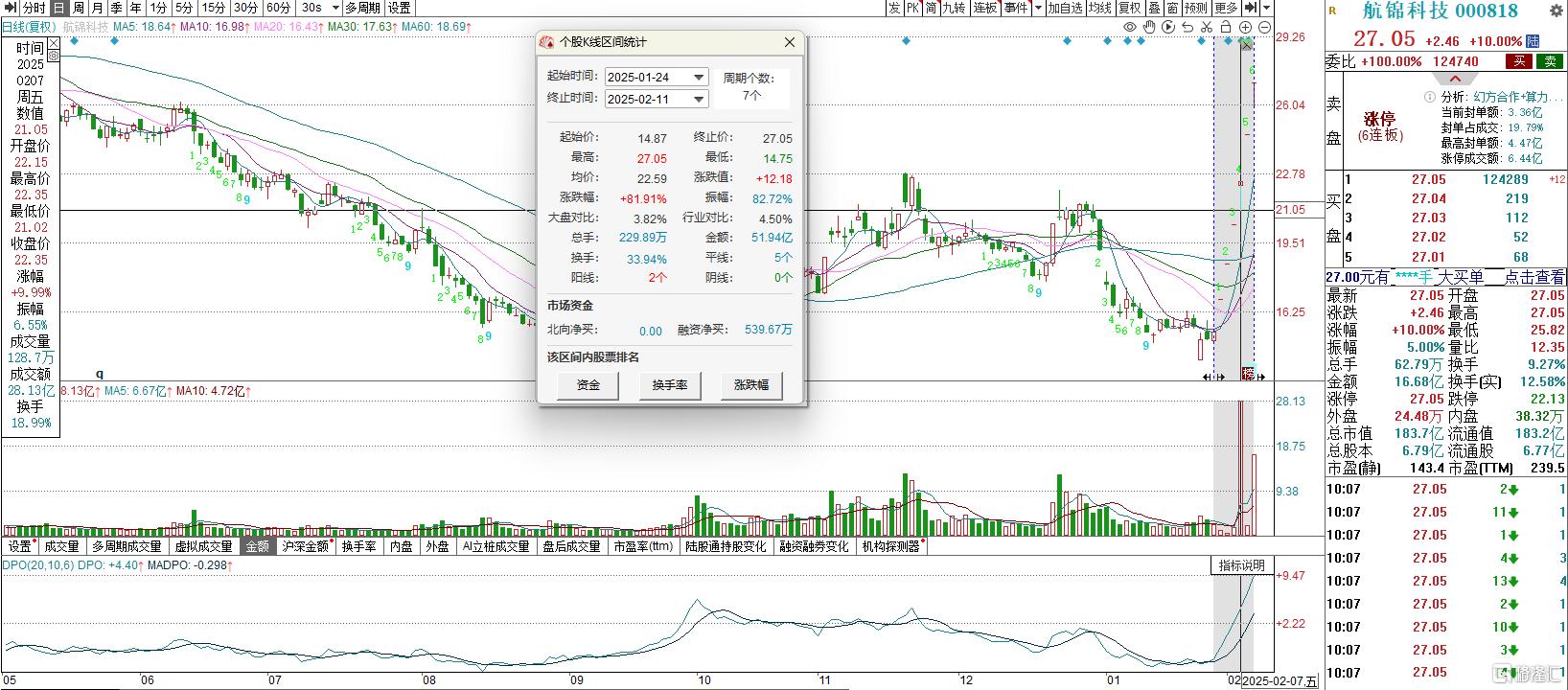Select the AI立桩成交量 indicator tab
Image resolution: width=1568 pixels, height=690 pixels.
click(x=496, y=546)
